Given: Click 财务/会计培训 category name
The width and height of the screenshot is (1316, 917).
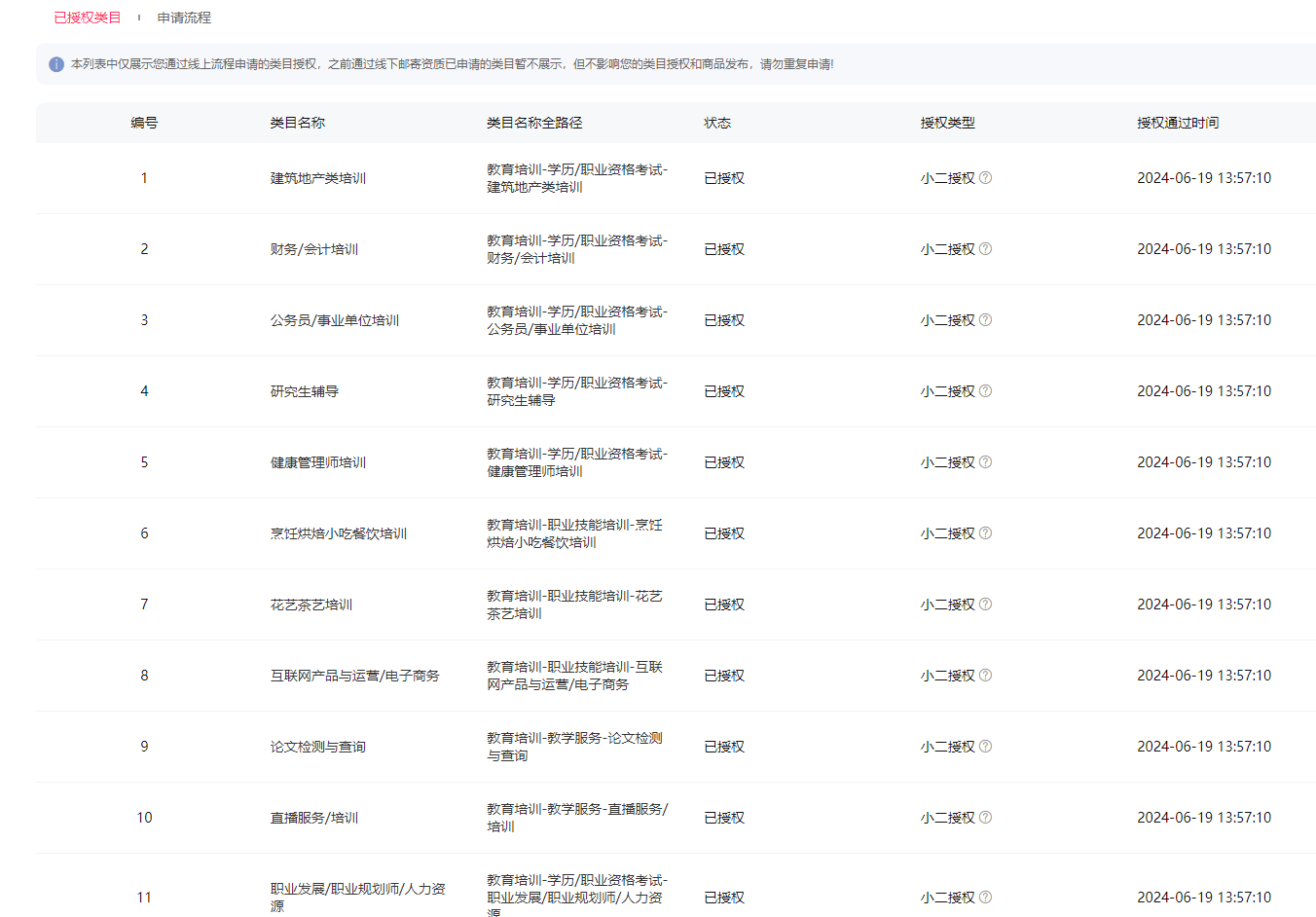Looking at the screenshot, I should pos(314,249).
